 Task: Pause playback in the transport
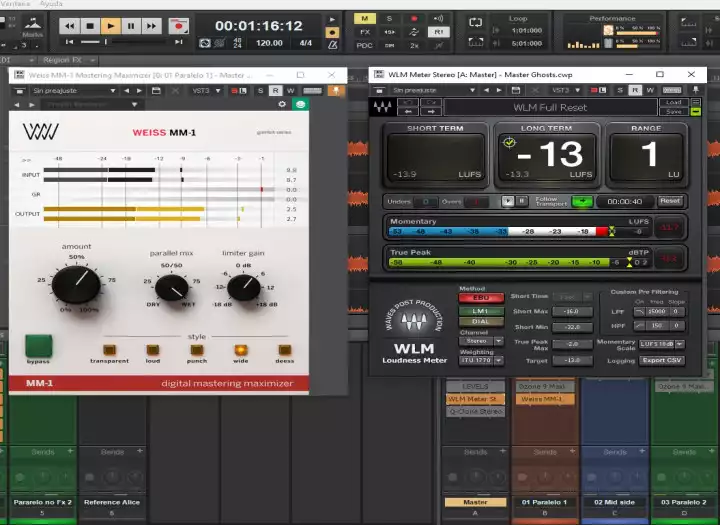tap(131, 26)
